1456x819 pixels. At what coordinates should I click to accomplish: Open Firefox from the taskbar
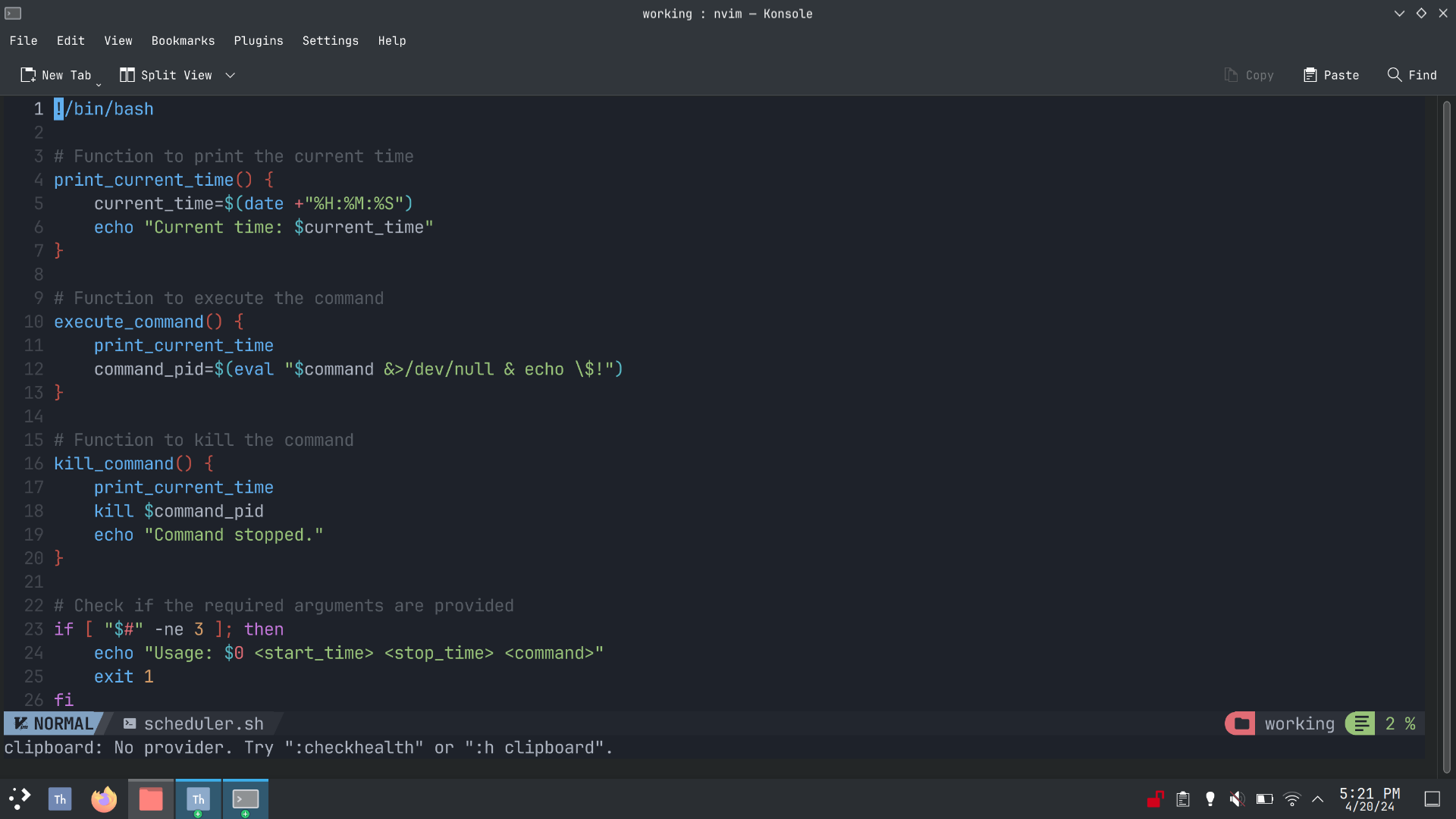(104, 799)
